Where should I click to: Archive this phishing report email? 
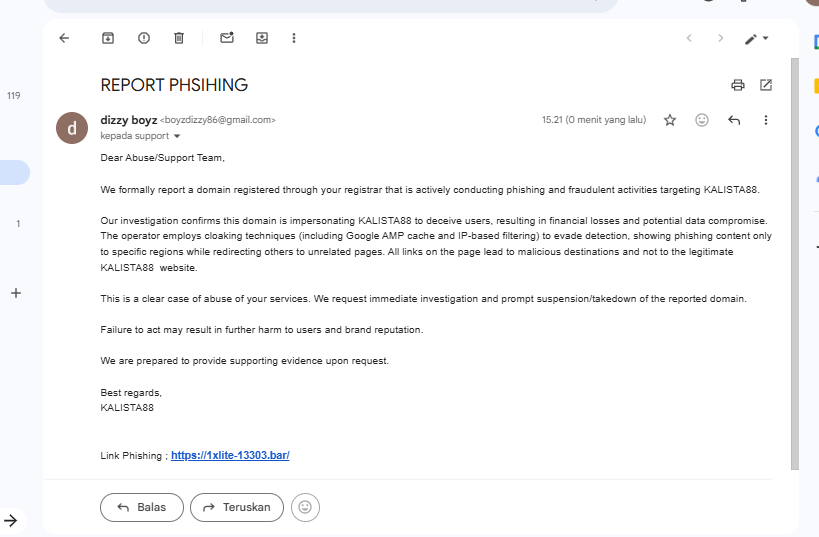(108, 38)
